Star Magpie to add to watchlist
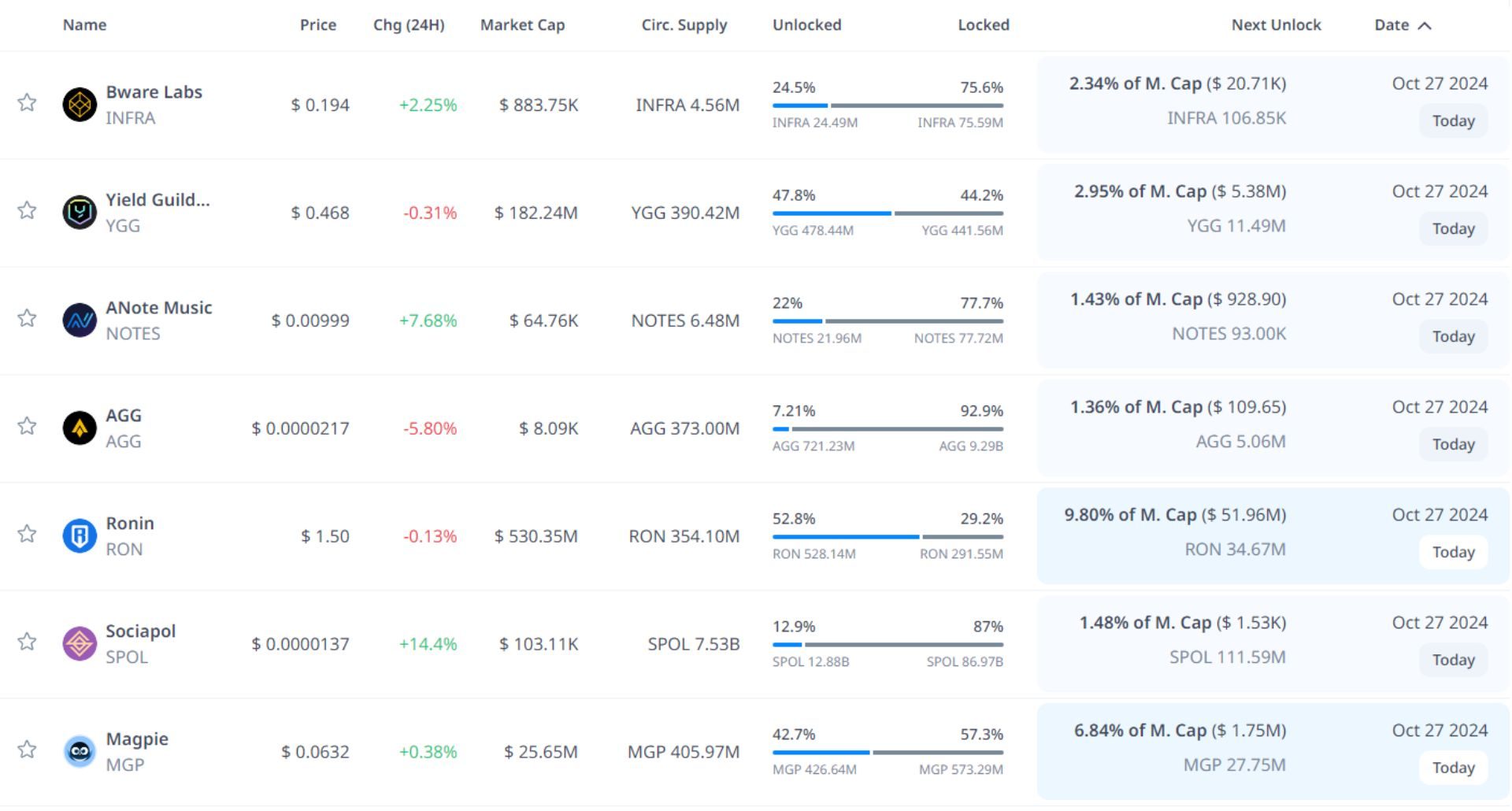Viewport: 1512px width, 811px height. click(28, 750)
